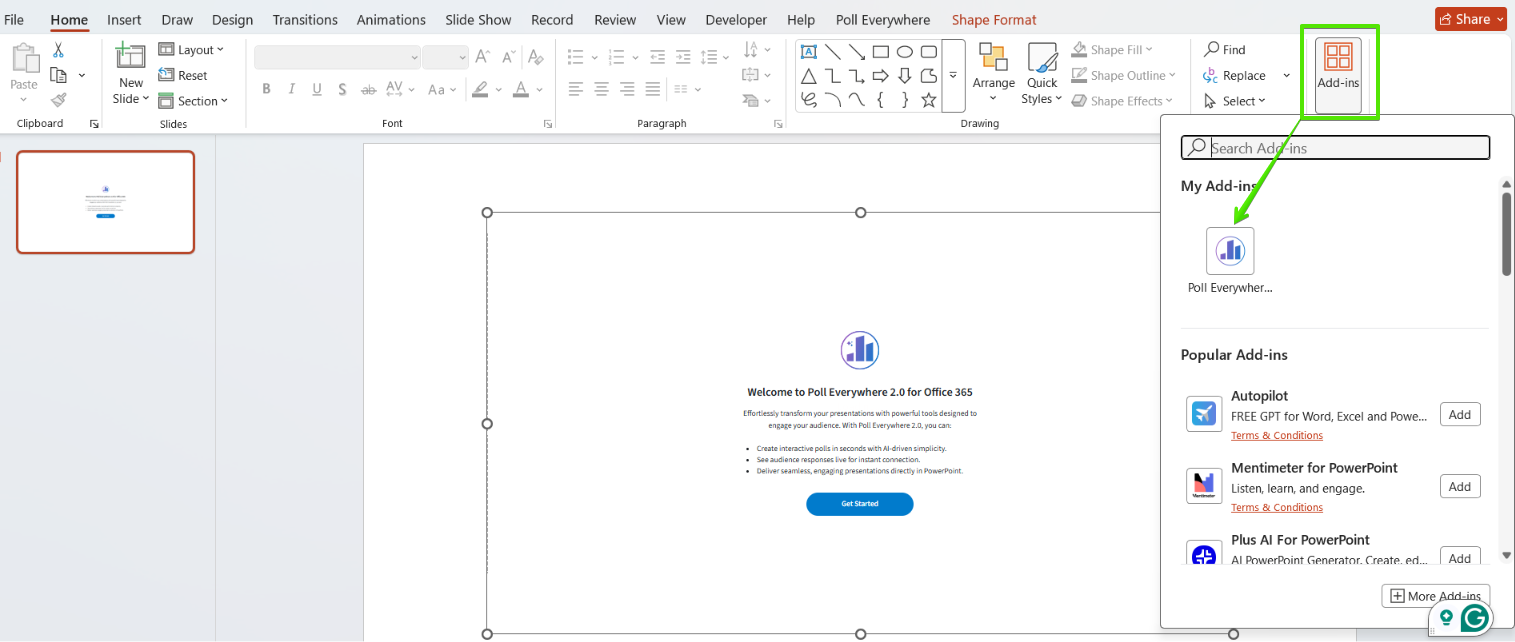This screenshot has width=1515, height=642.
Task: Switch to the Transitions tab
Action: point(305,20)
